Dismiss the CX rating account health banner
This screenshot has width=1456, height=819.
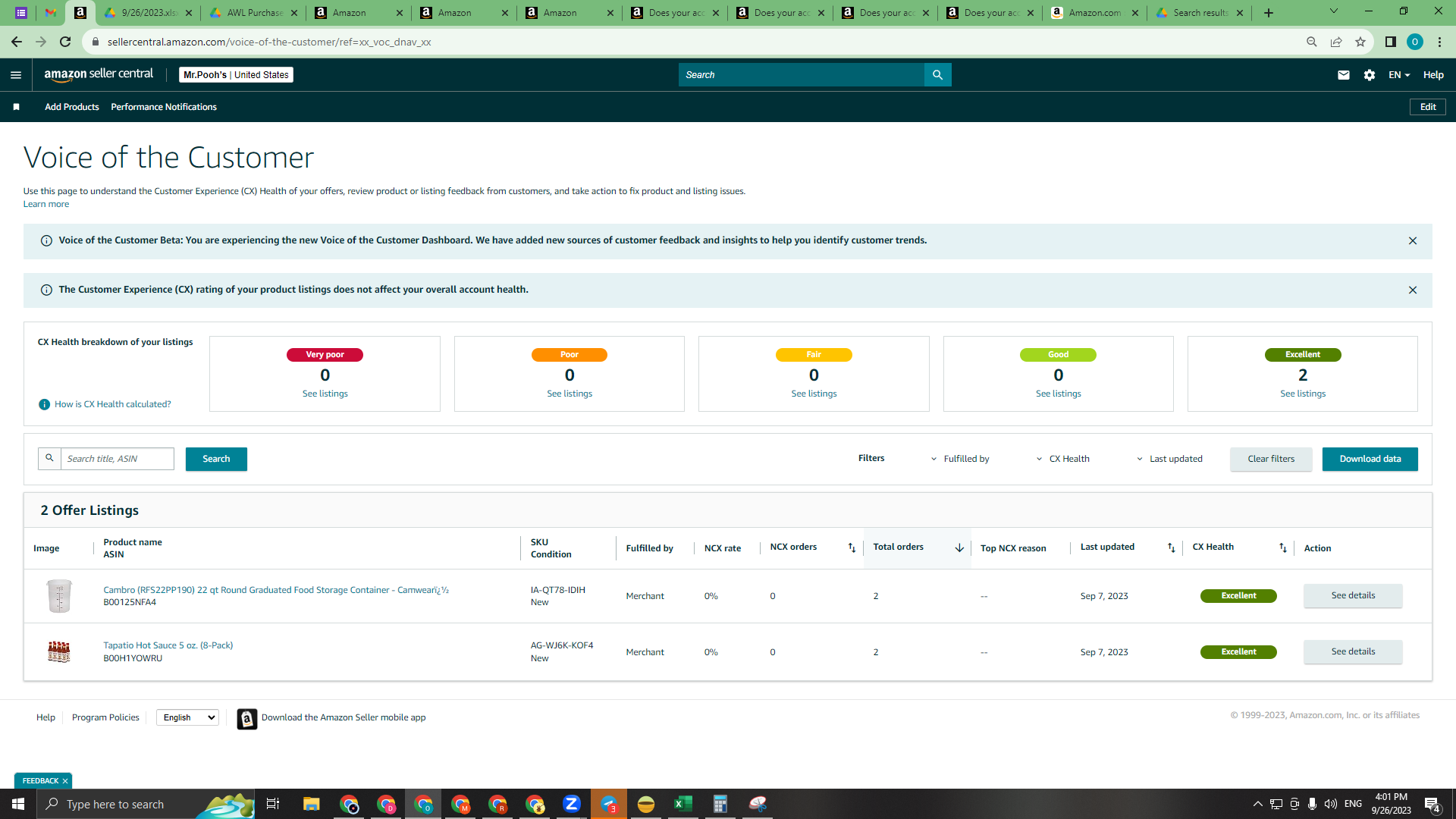1413,290
